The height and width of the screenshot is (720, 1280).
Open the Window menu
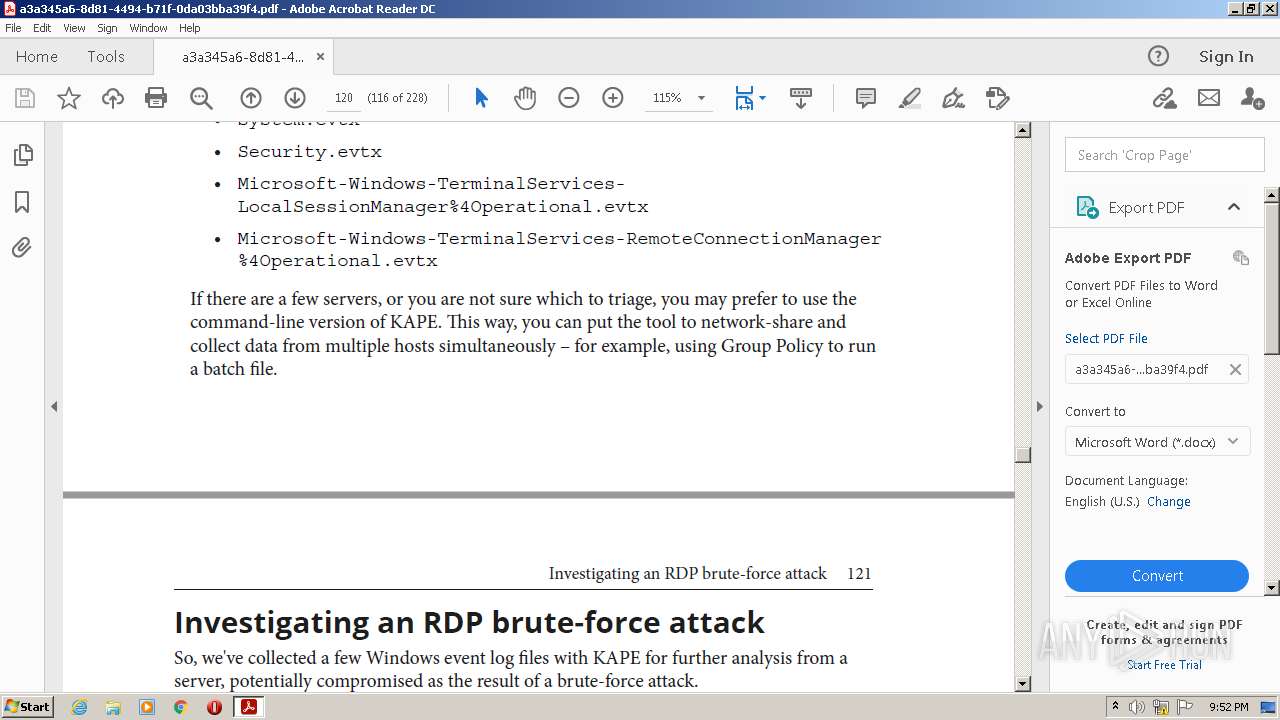coord(148,28)
